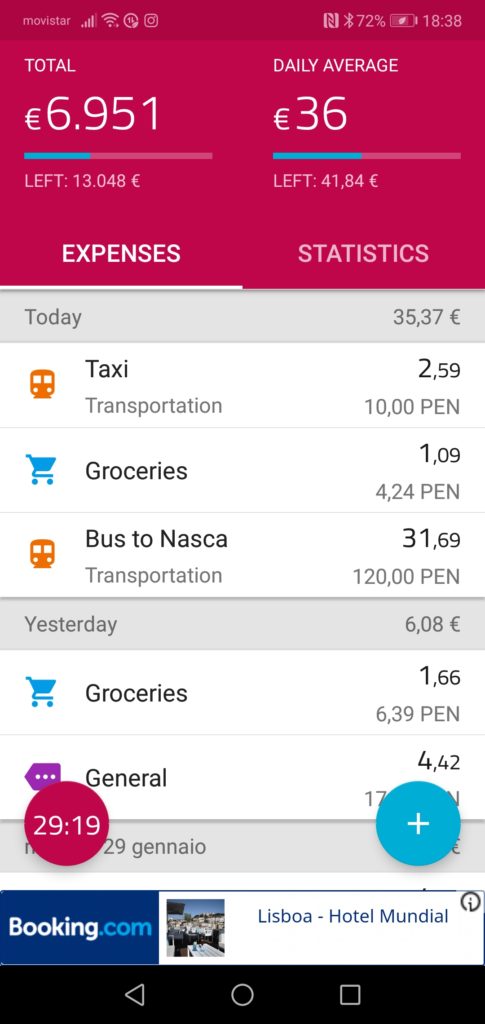The width and height of the screenshot is (485, 1024).
Task: Tap the orange train icon beside Taxi
Action: (x=42, y=384)
